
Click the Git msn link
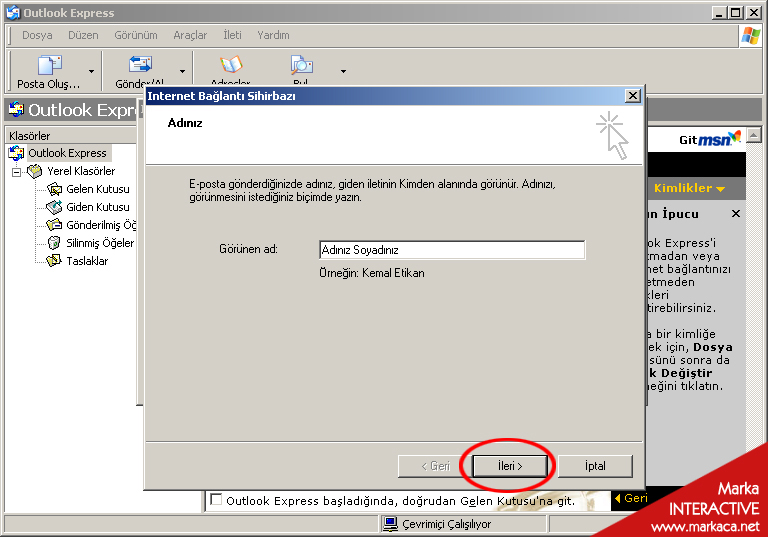click(x=710, y=139)
